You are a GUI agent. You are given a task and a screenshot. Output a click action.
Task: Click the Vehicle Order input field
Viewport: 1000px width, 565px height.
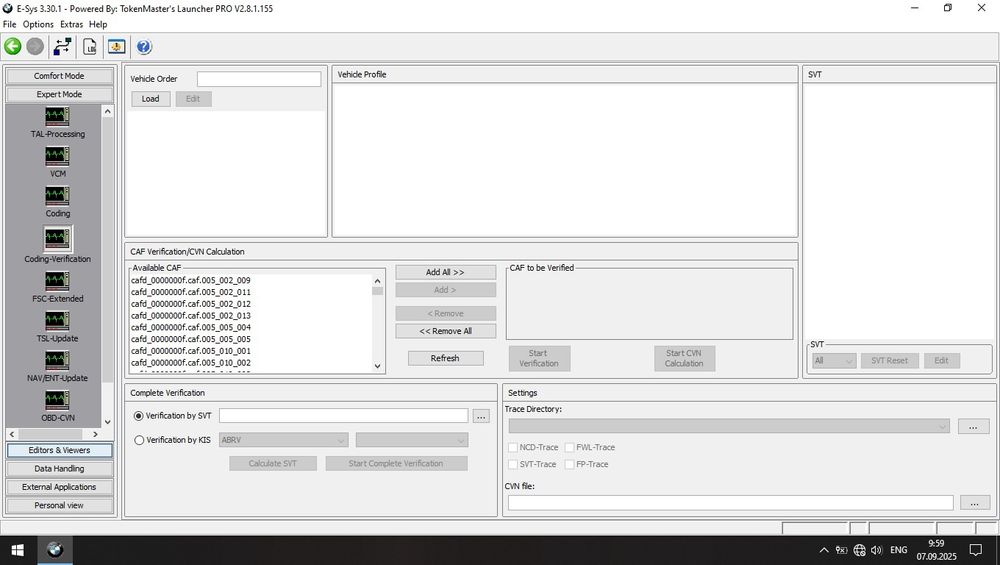click(259, 79)
